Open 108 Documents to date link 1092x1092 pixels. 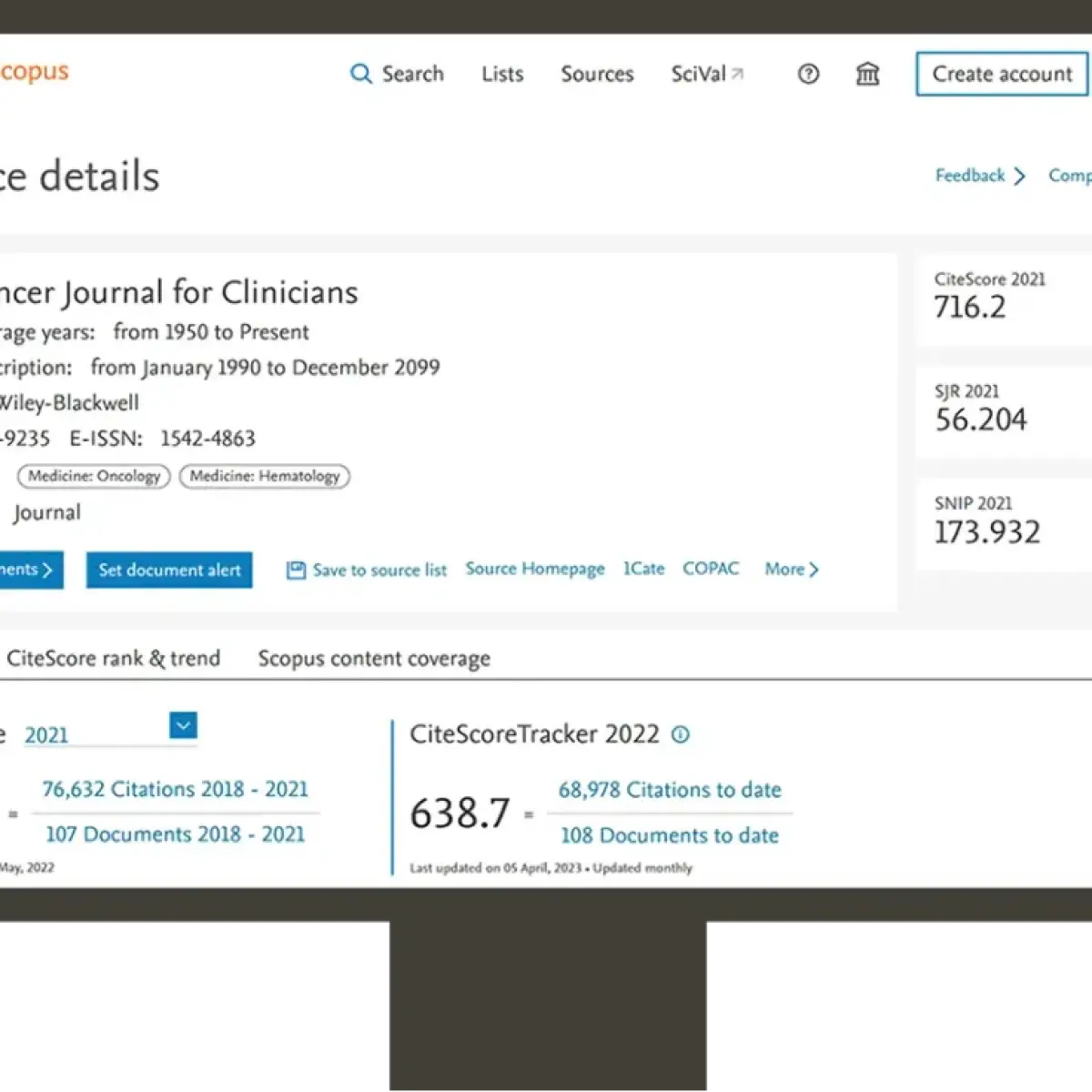(670, 835)
